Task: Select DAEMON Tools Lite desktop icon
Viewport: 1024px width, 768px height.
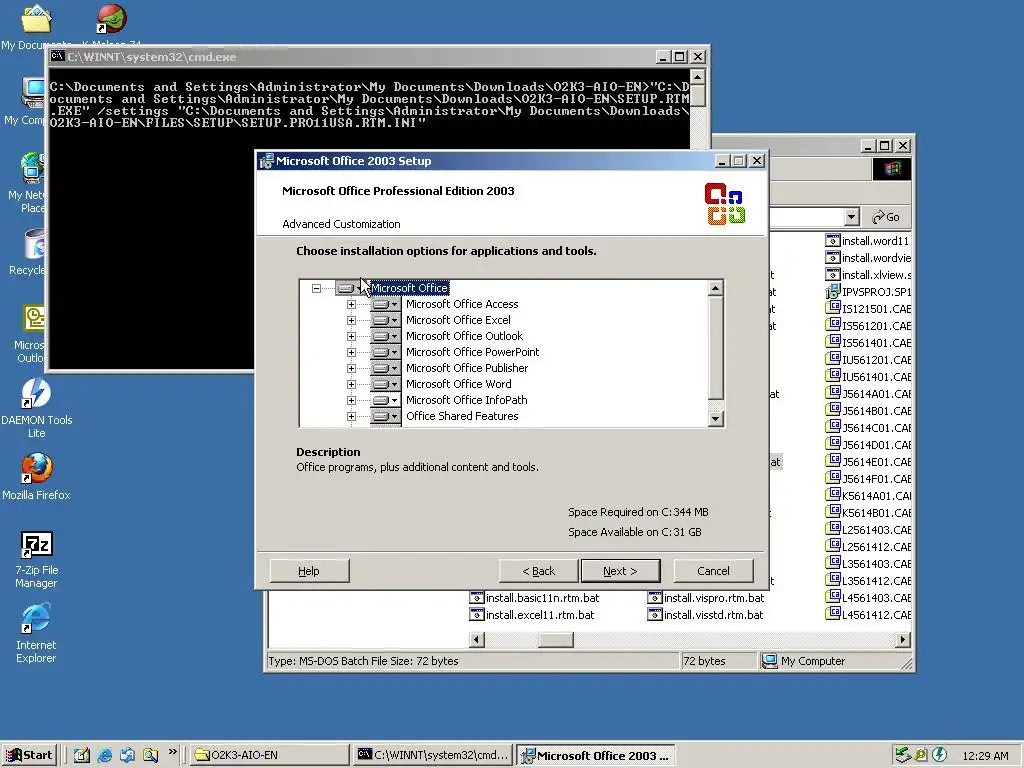Action: pyautogui.click(x=37, y=393)
